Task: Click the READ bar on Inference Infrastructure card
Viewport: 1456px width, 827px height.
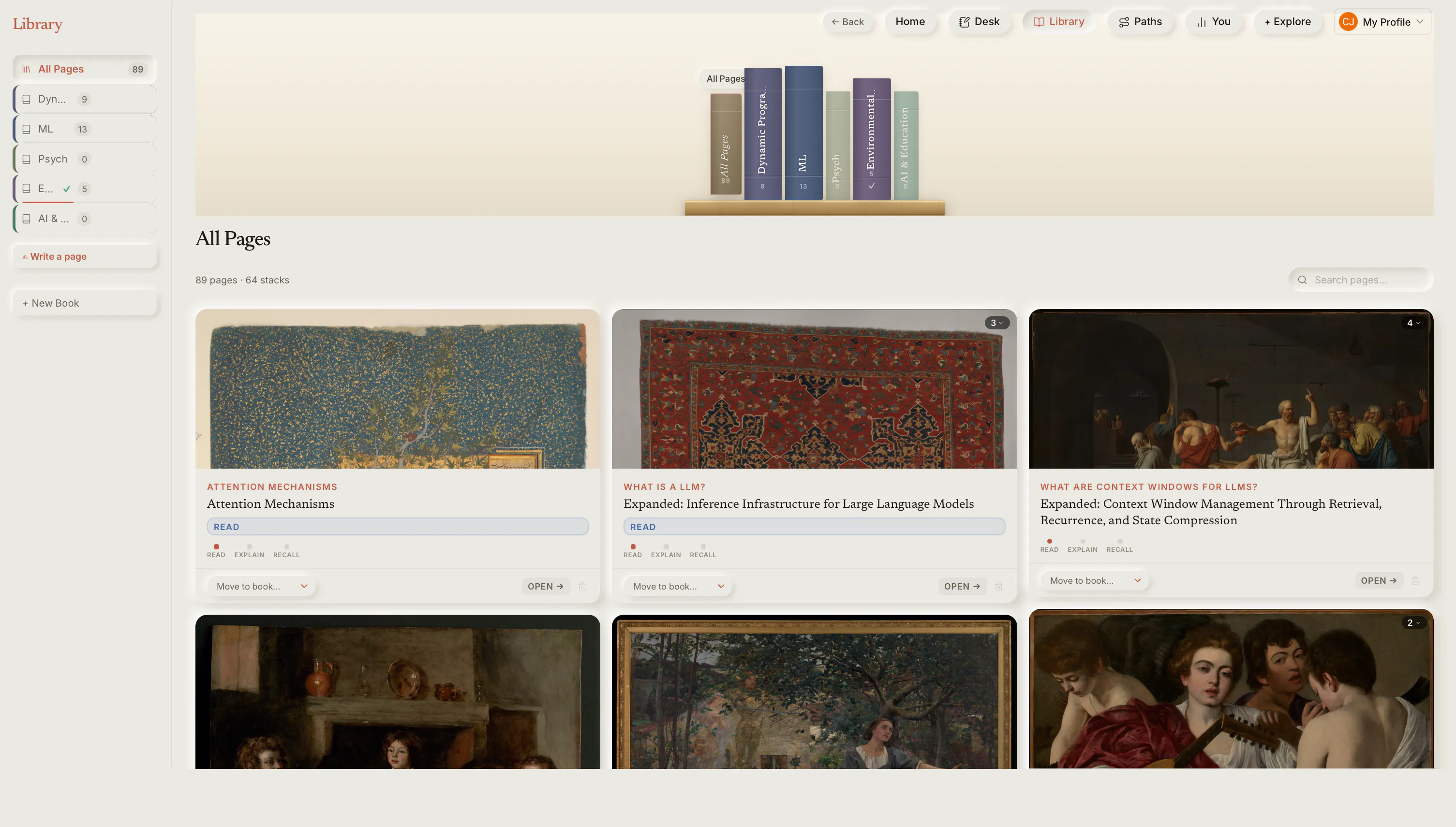Action: (x=814, y=527)
